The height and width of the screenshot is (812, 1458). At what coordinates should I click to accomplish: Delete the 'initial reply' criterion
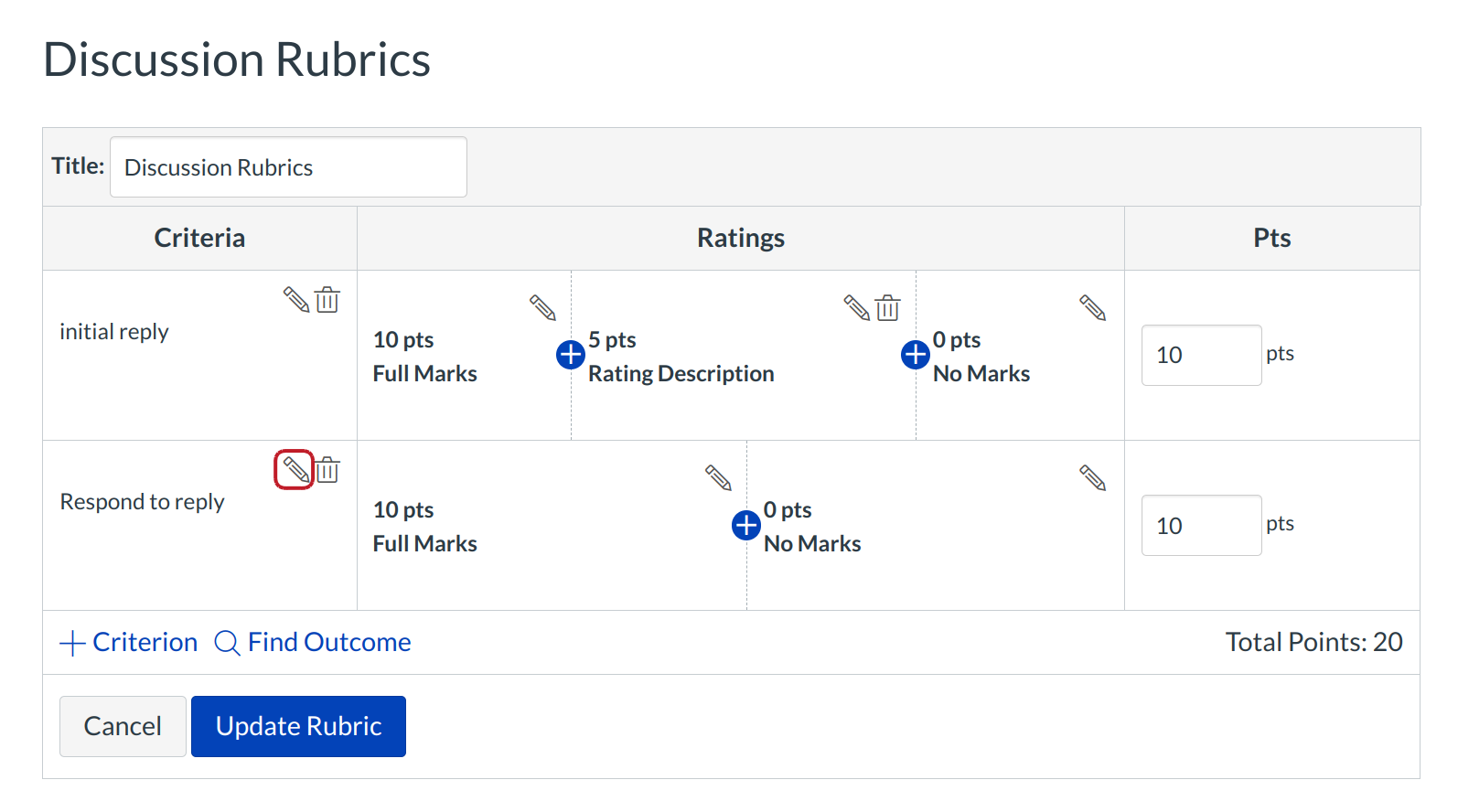pyautogui.click(x=327, y=300)
